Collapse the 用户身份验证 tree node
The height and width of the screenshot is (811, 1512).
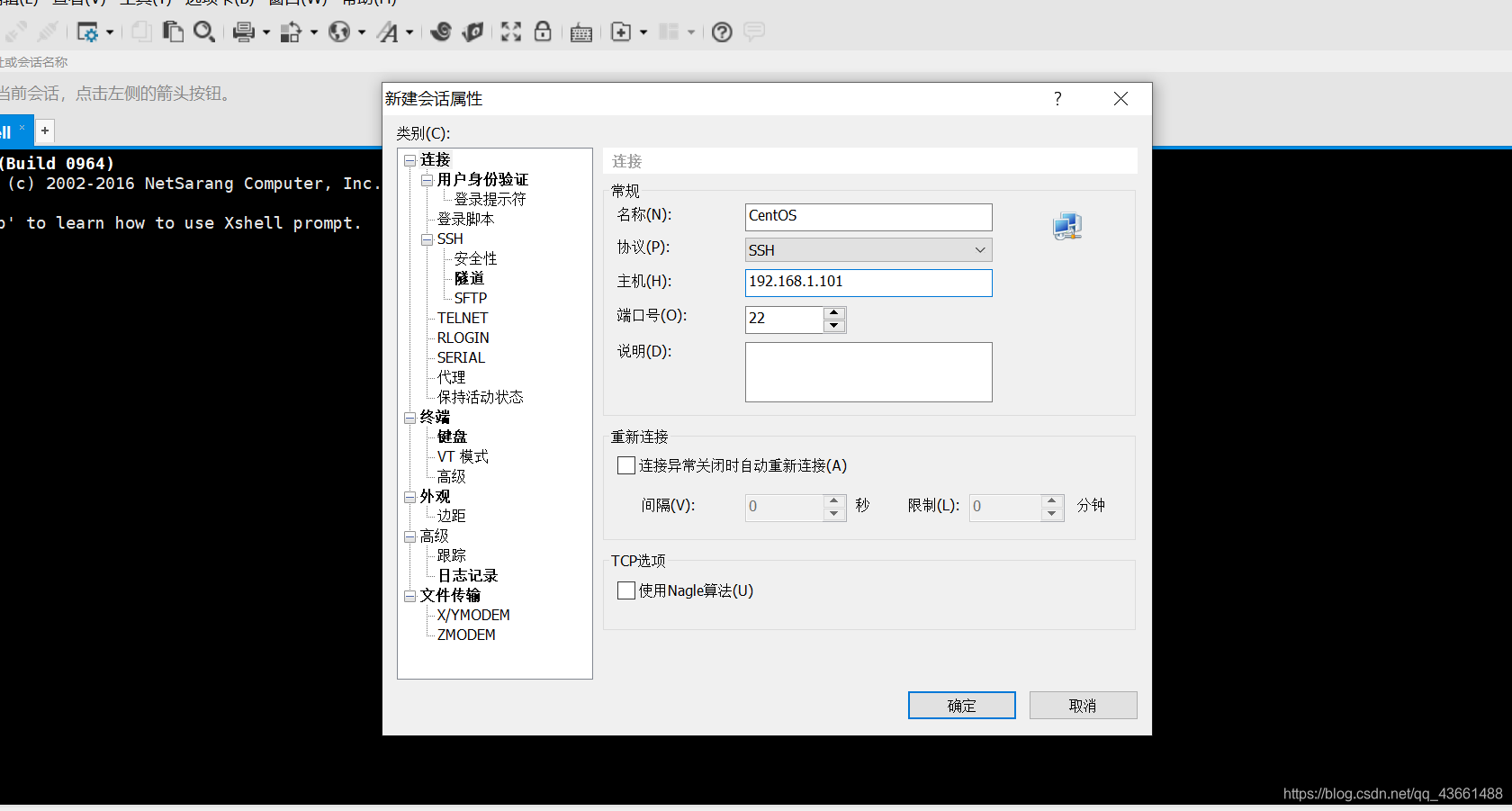427,180
